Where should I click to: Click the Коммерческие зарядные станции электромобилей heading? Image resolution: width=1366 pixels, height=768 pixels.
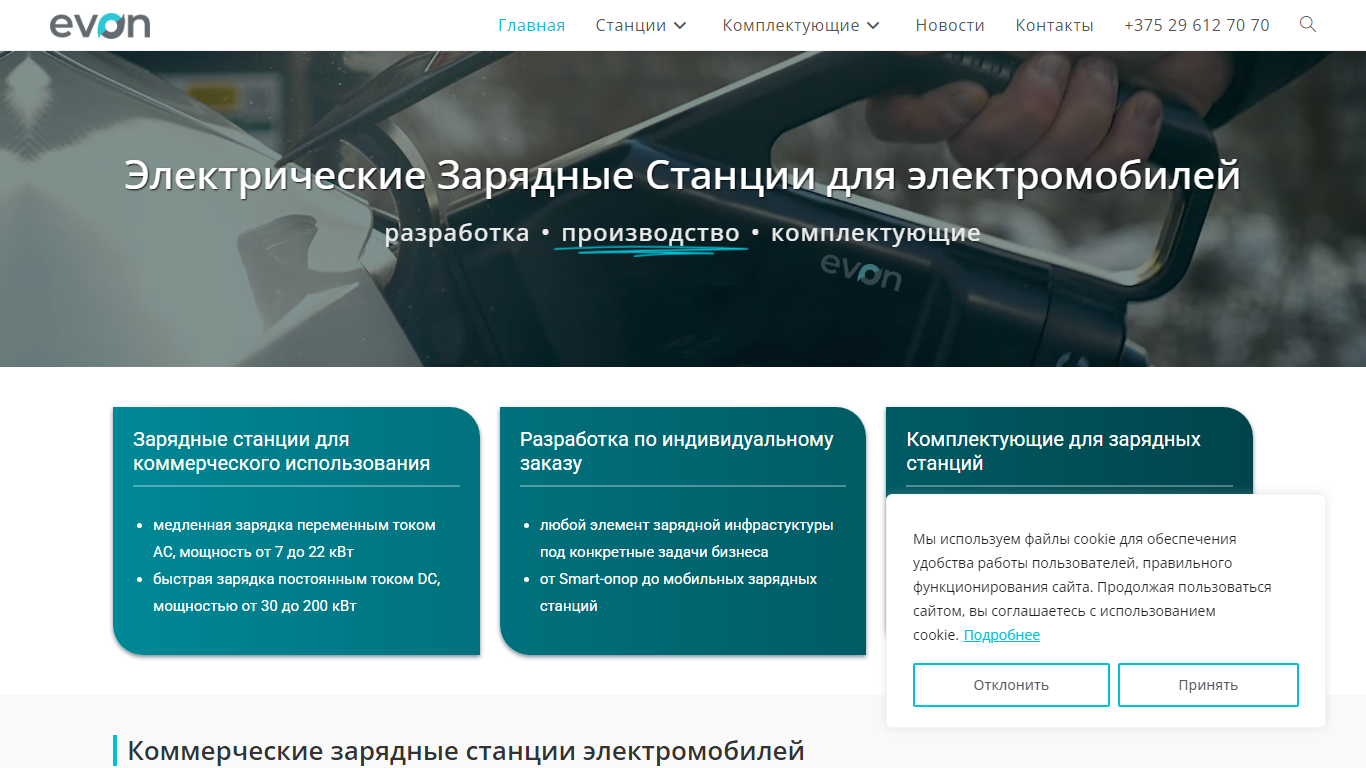[x=466, y=751]
